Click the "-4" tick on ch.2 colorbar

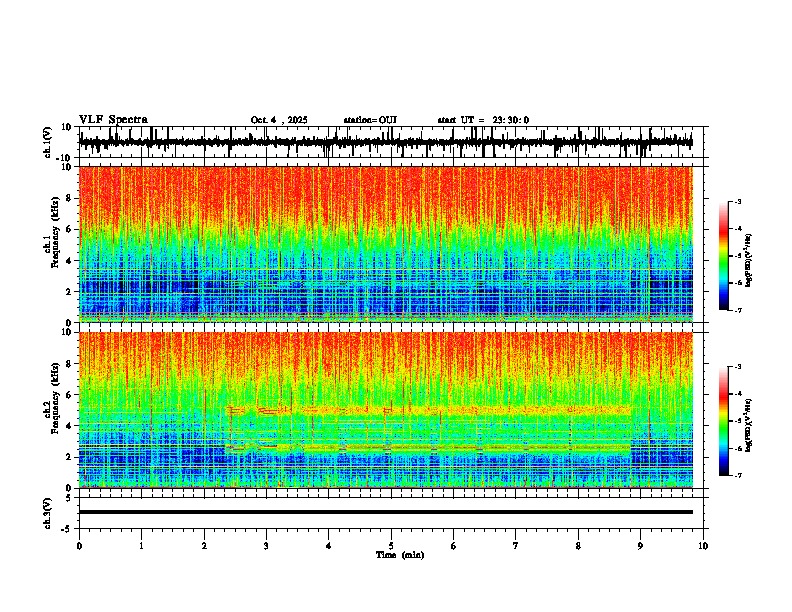737,393
